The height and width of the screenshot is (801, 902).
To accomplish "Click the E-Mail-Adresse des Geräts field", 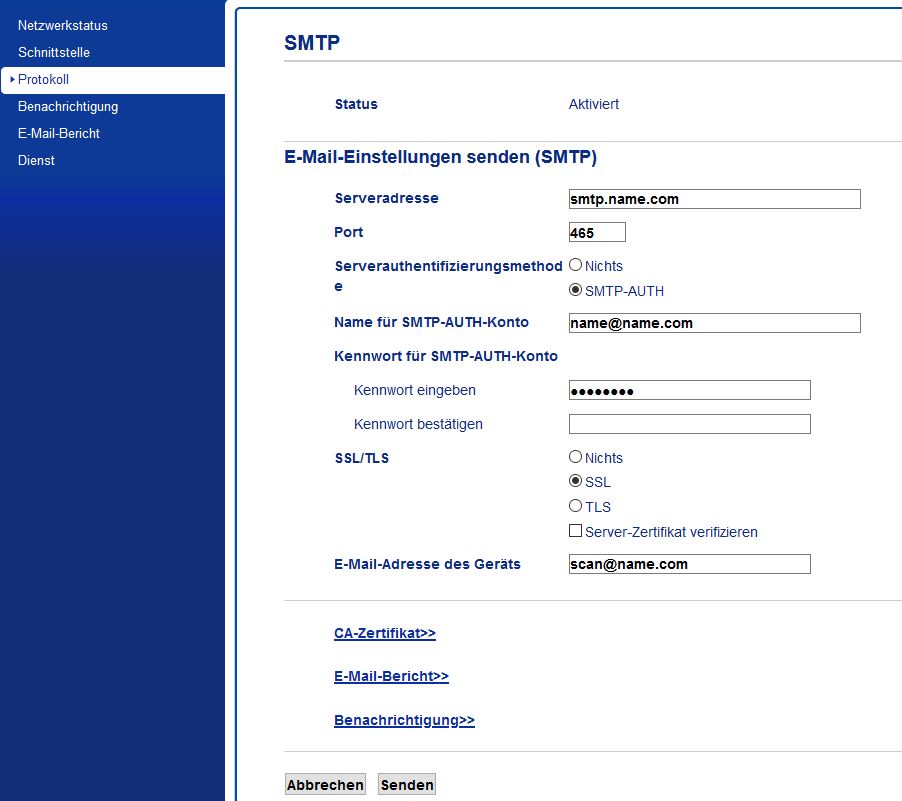I will coord(690,564).
